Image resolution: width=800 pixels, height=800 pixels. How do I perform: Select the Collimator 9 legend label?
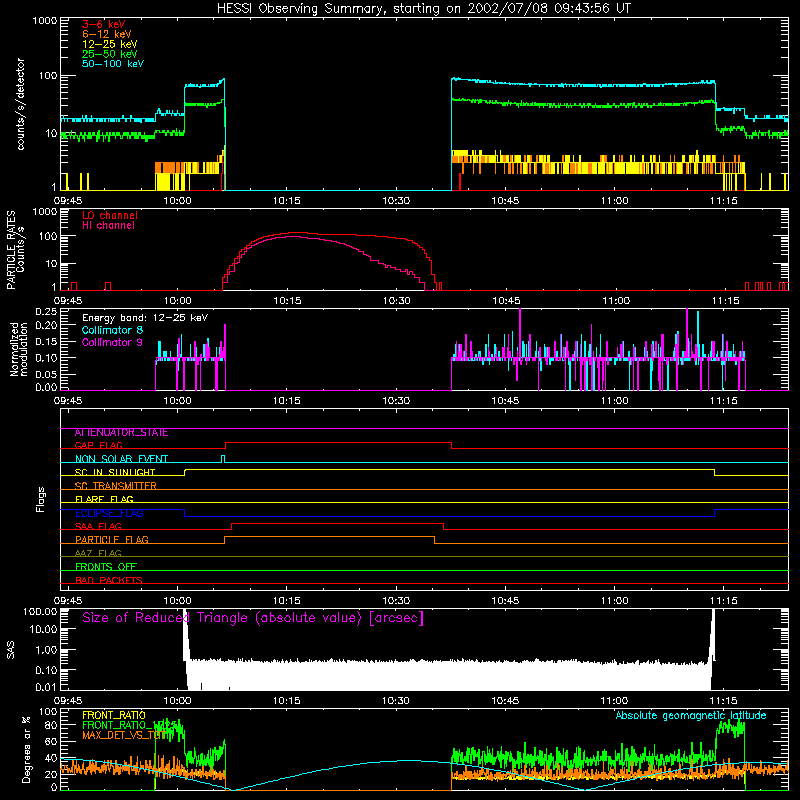click(x=112, y=342)
